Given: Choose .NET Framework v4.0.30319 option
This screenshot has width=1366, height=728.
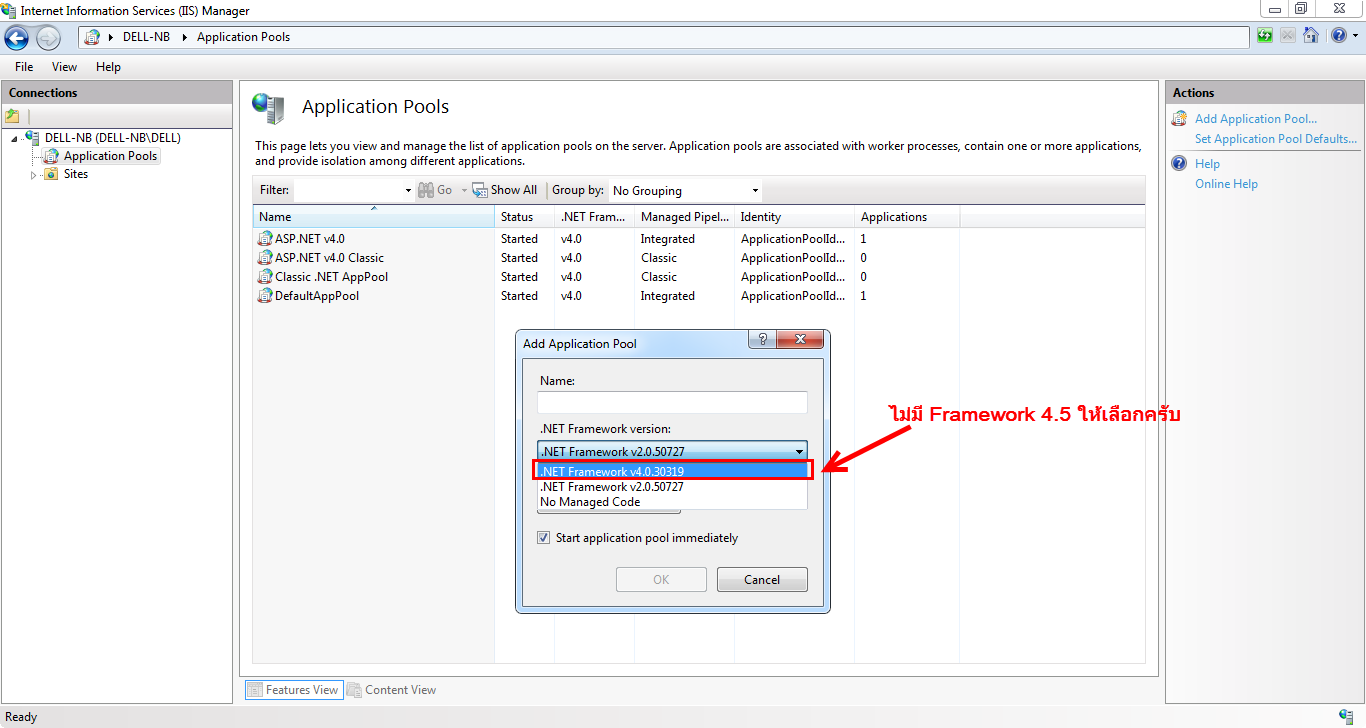Looking at the screenshot, I should tap(672, 471).
